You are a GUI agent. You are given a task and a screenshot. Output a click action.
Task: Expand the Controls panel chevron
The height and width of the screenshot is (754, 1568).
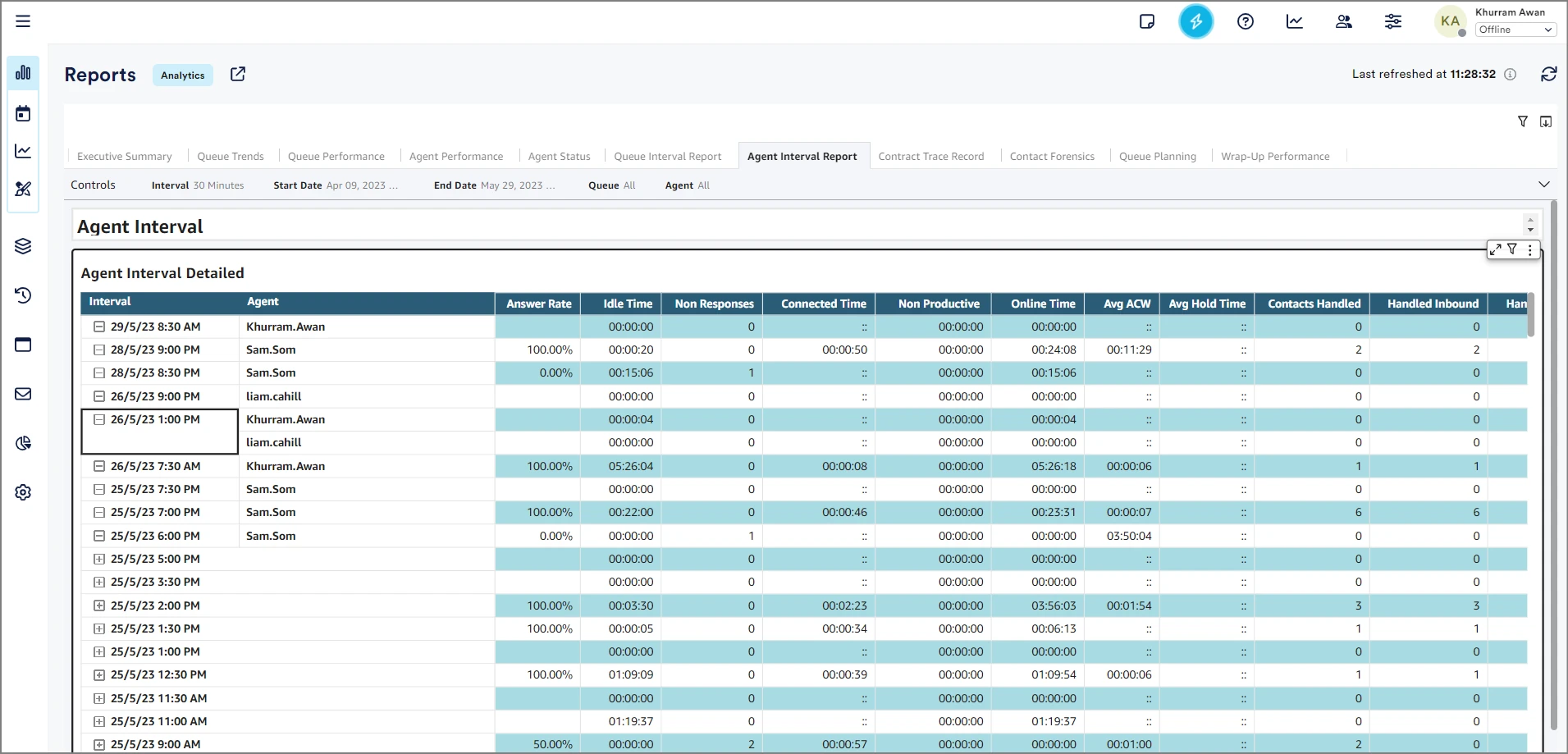point(1543,185)
